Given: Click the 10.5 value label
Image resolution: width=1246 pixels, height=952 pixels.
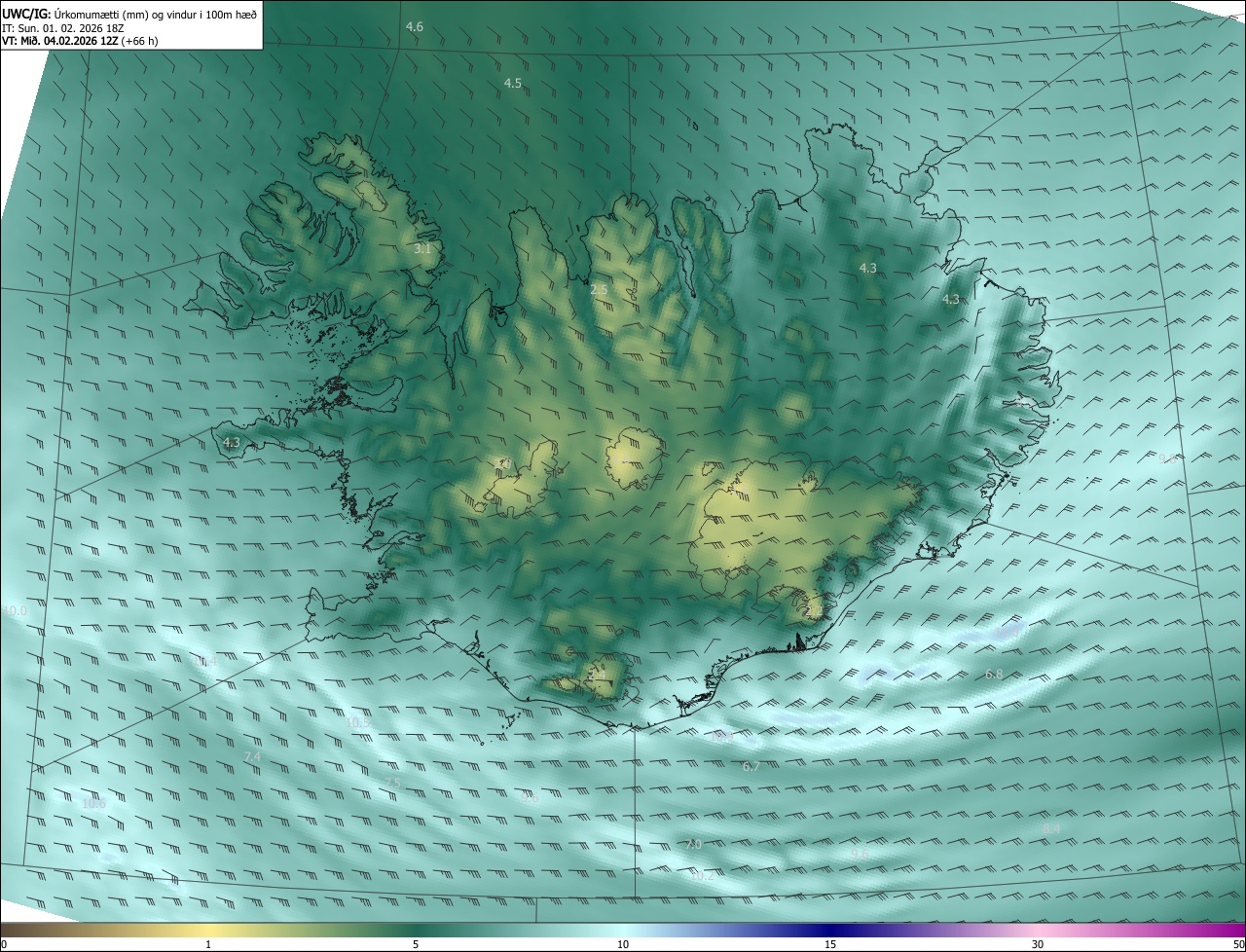Looking at the screenshot, I should click(x=358, y=723).
